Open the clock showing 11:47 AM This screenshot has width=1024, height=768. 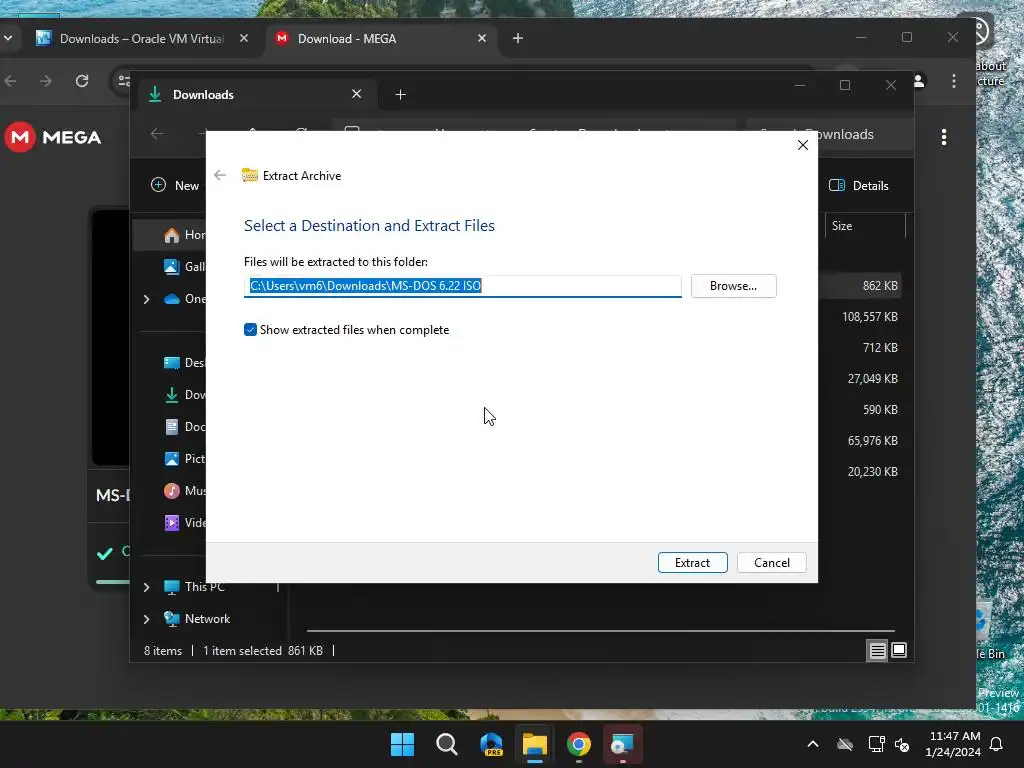[x=953, y=744]
